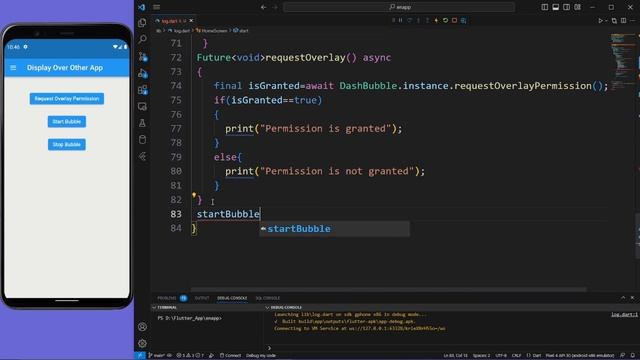This screenshot has height=360, width=640.
Task: Change the CRLF line ending status item
Action: point(516,356)
